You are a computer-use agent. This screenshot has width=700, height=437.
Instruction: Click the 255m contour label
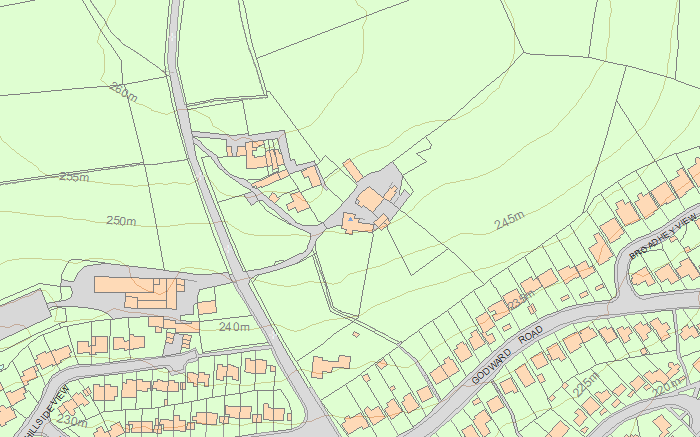pyautogui.click(x=74, y=177)
